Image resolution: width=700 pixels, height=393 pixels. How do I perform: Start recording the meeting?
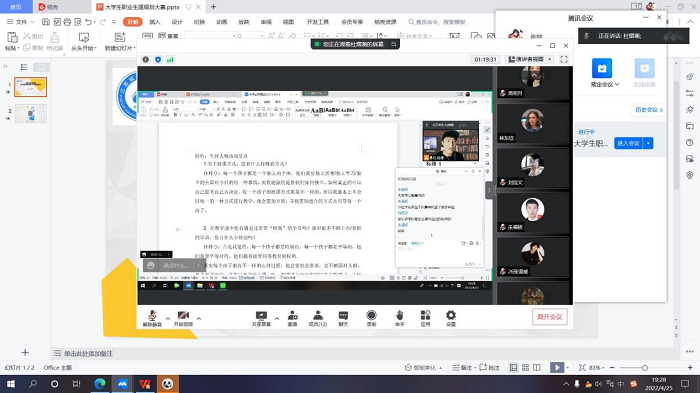tap(371, 318)
